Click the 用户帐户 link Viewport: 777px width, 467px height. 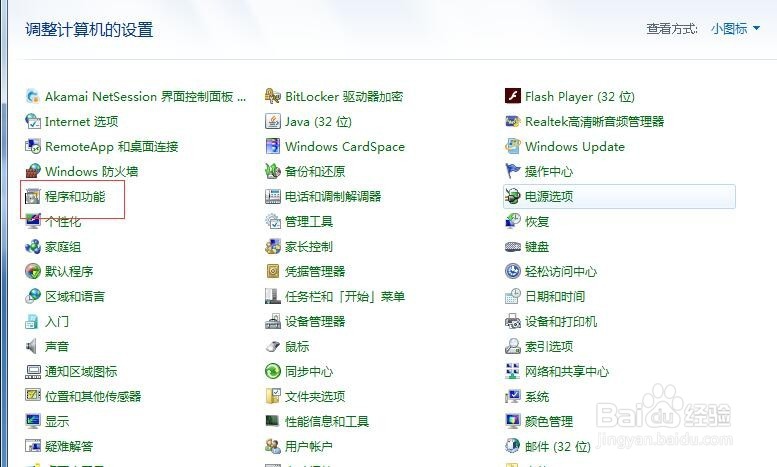click(309, 446)
